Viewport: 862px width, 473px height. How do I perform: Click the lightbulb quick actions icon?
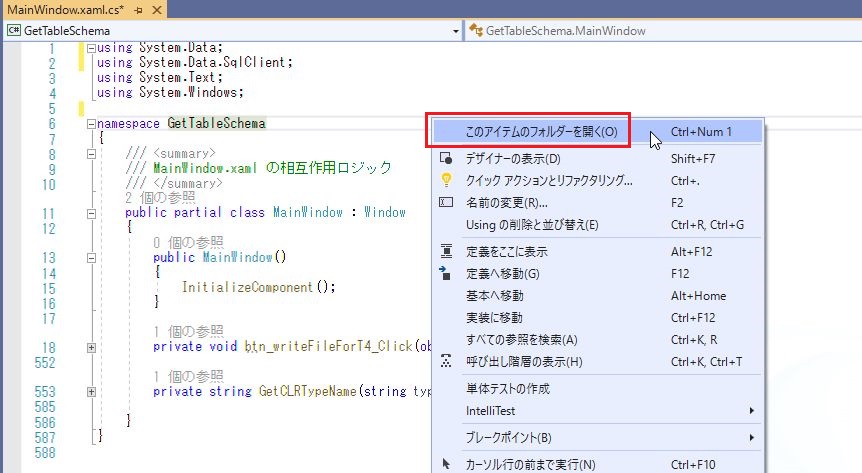[x=446, y=180]
